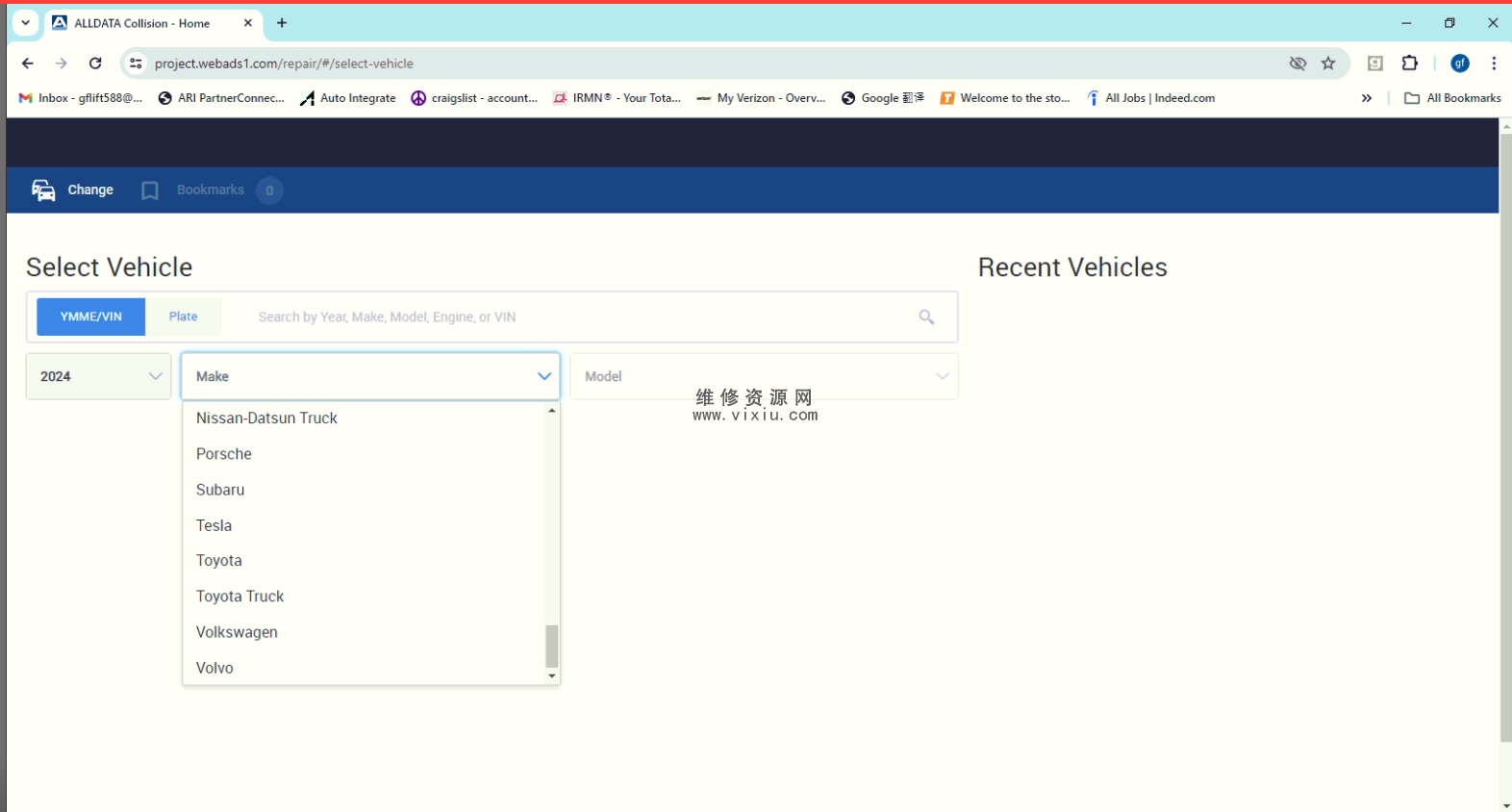The image size is (1512, 812).
Task: Open the Bookmarks ribbon icon
Action: pyautogui.click(x=150, y=190)
